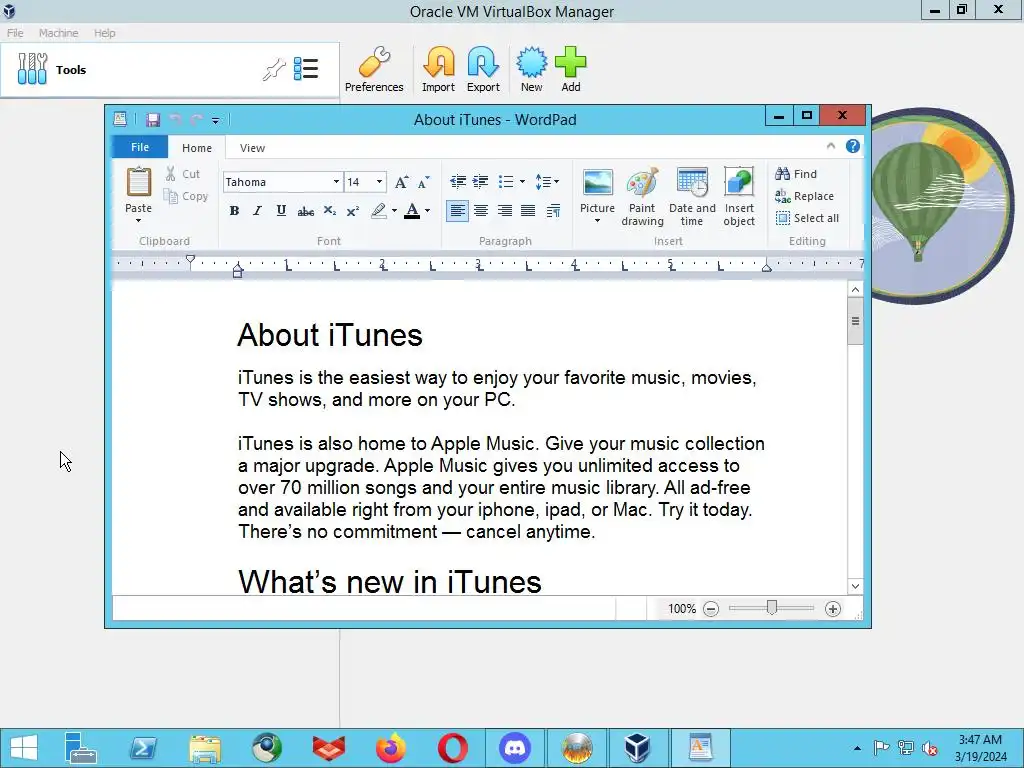
Task: Open the VirtualBox Tools list menu icon
Action: point(306,69)
